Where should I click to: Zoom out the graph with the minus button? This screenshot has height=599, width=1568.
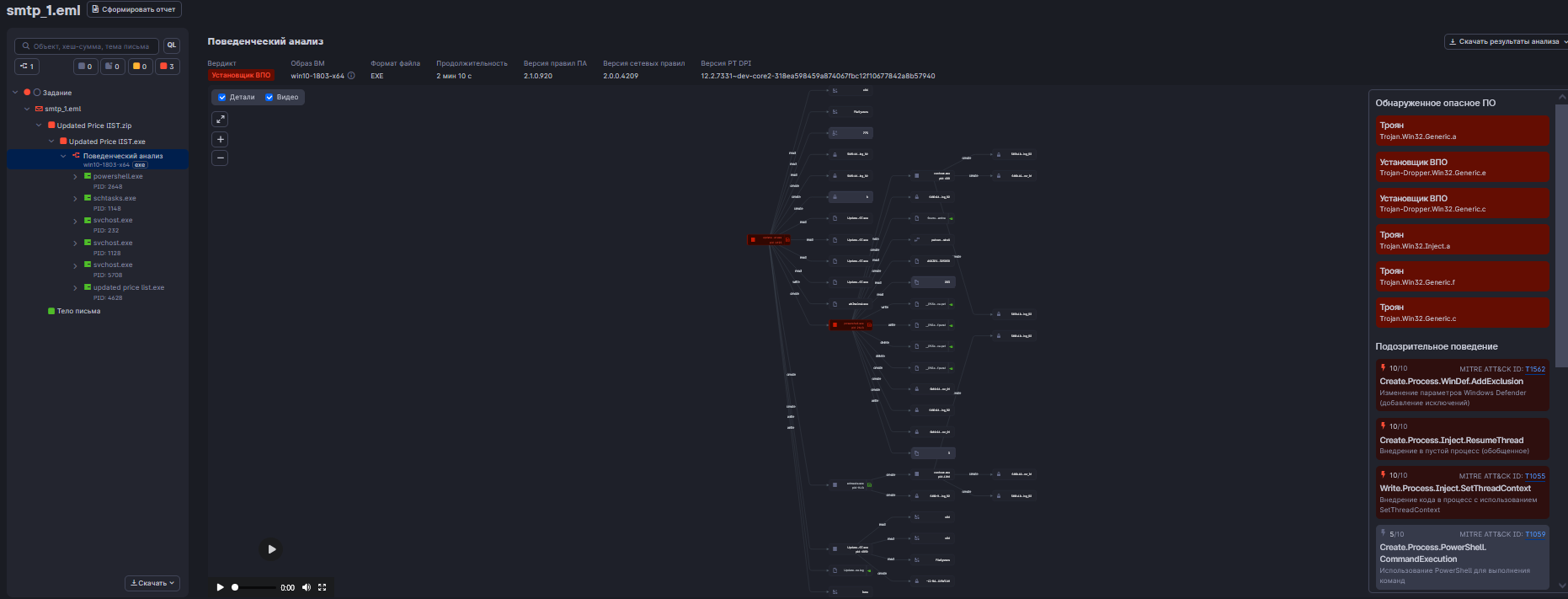click(x=220, y=158)
